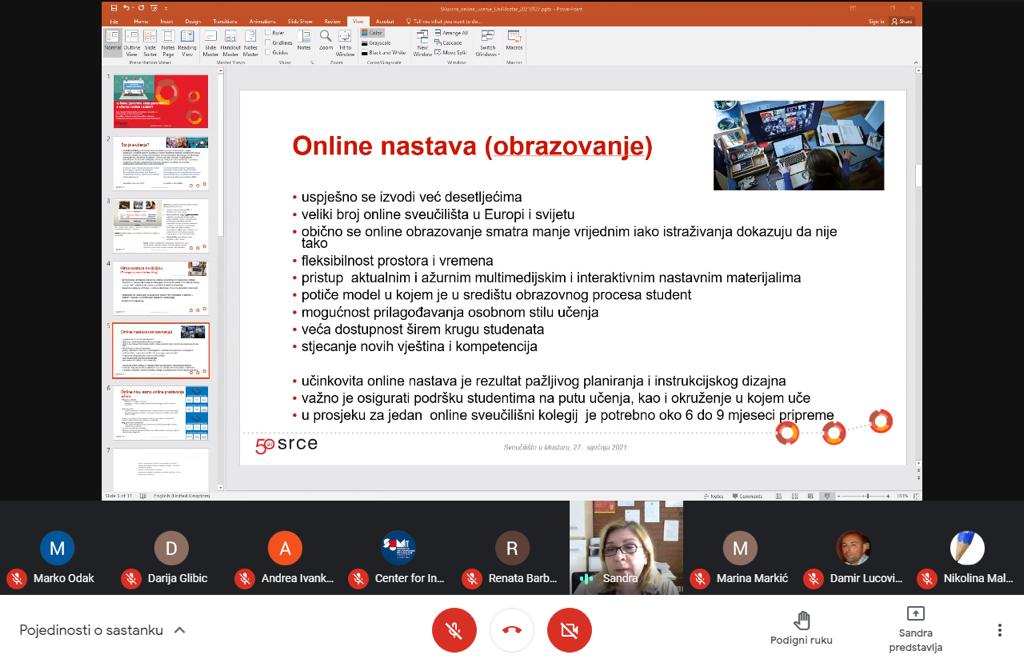Expand Pojedinosti o sastanku details
The image size is (1024, 663).
click(x=102, y=630)
